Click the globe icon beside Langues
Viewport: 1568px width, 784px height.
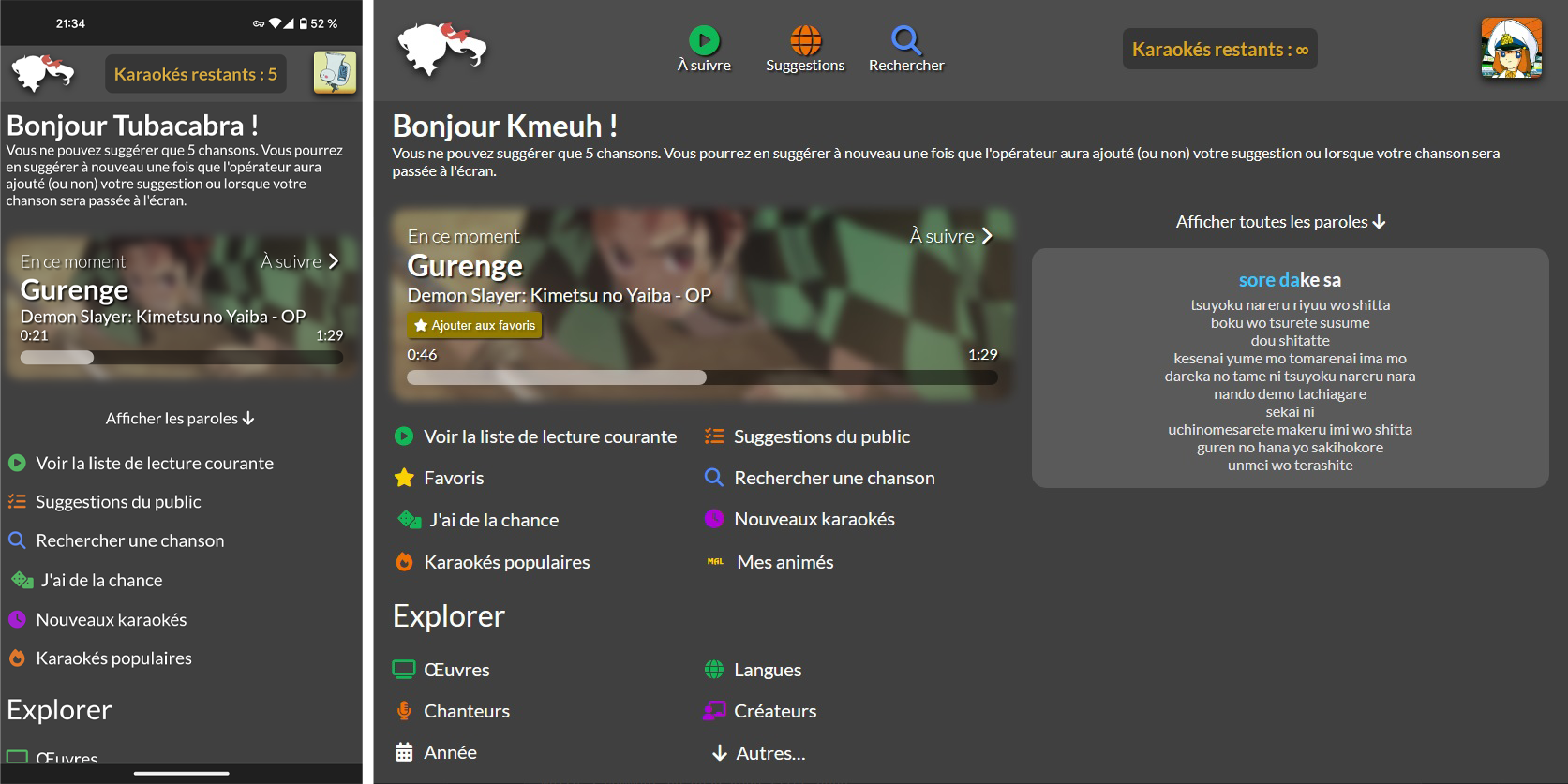click(714, 669)
